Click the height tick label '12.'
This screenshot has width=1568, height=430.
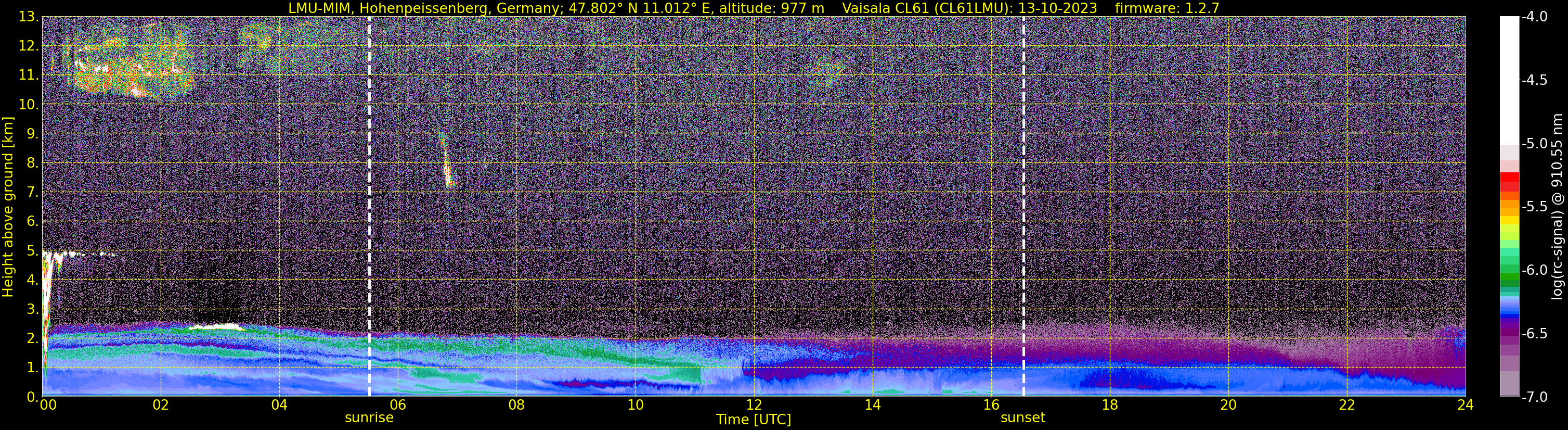pos(29,46)
